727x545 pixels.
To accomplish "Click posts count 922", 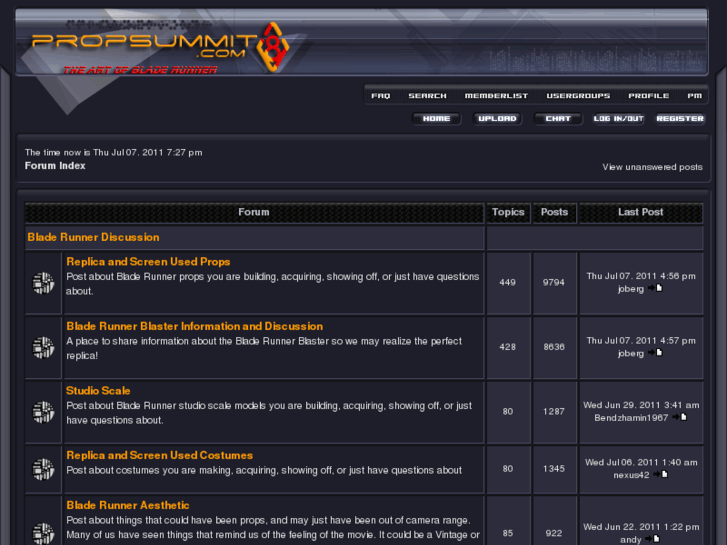I will click(554, 533).
